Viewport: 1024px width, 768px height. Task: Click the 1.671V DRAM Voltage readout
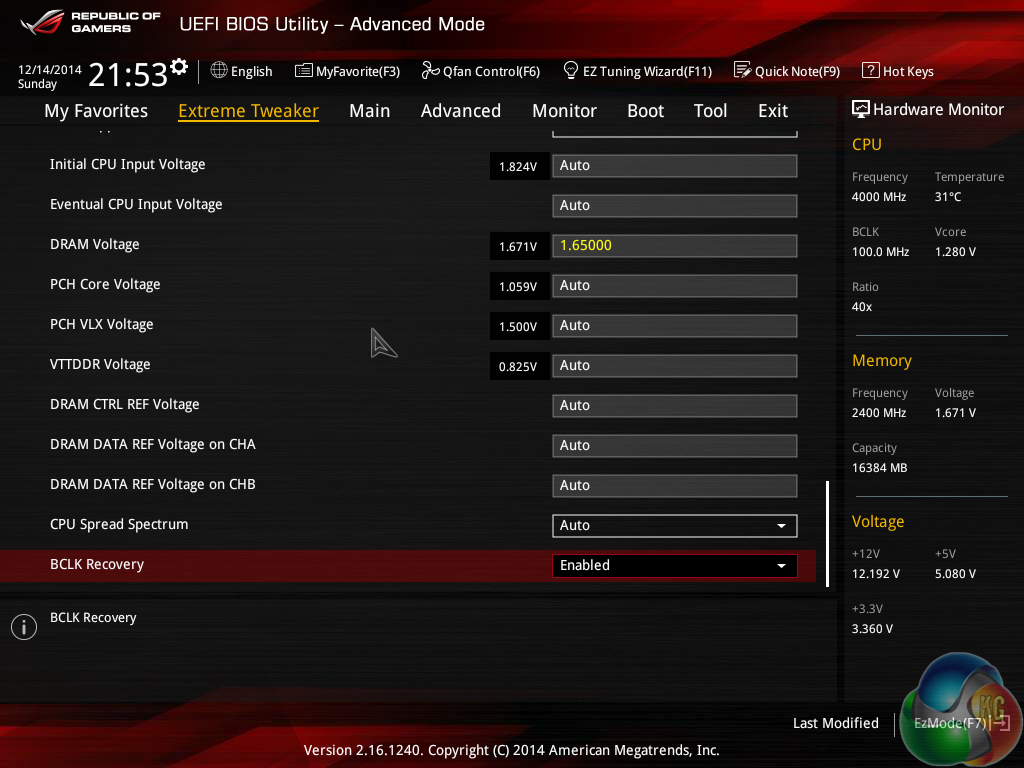click(519, 246)
